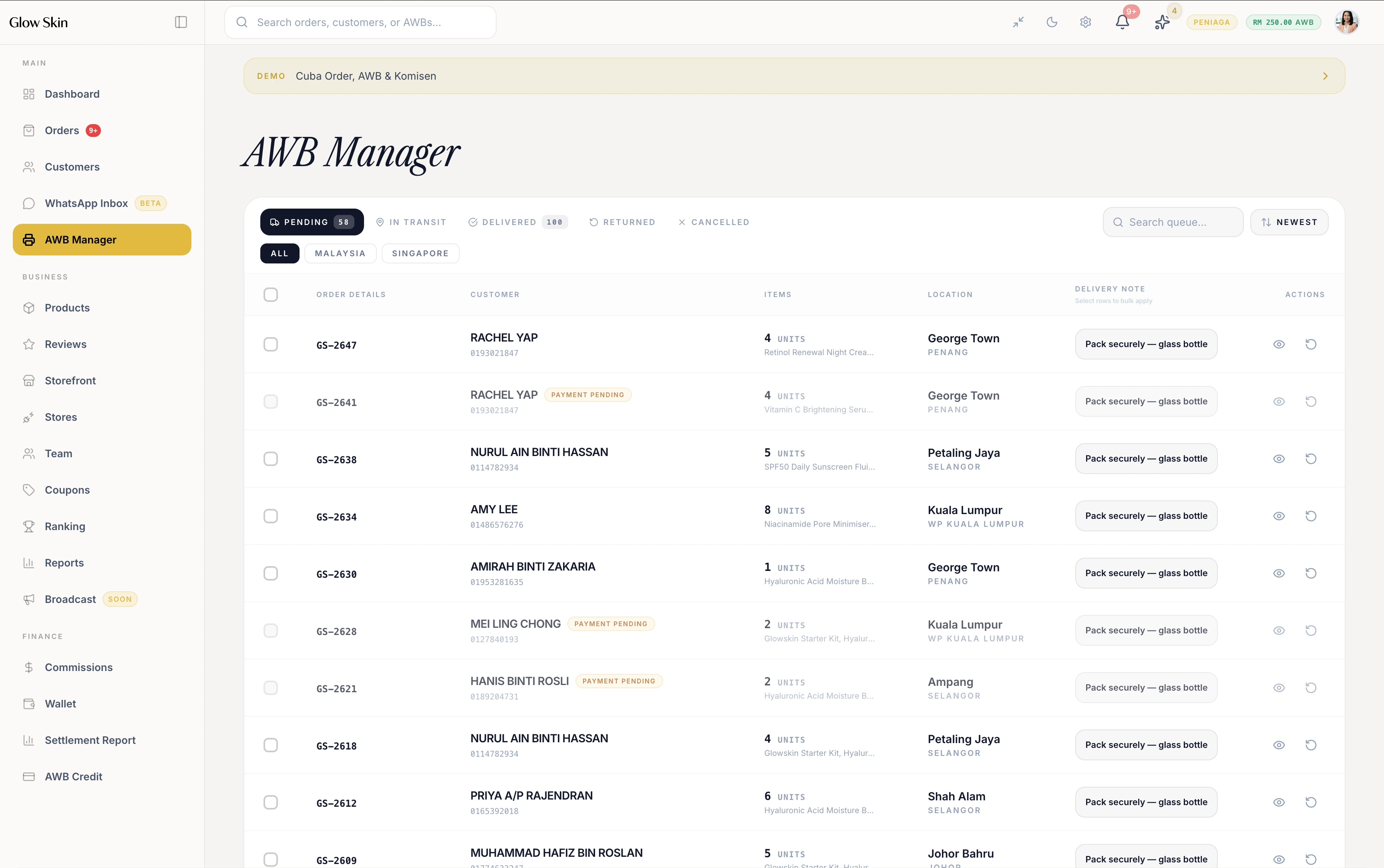Viewport: 1384px width, 868px height.
Task: Tick the select-all header checkbox
Action: tap(271, 295)
